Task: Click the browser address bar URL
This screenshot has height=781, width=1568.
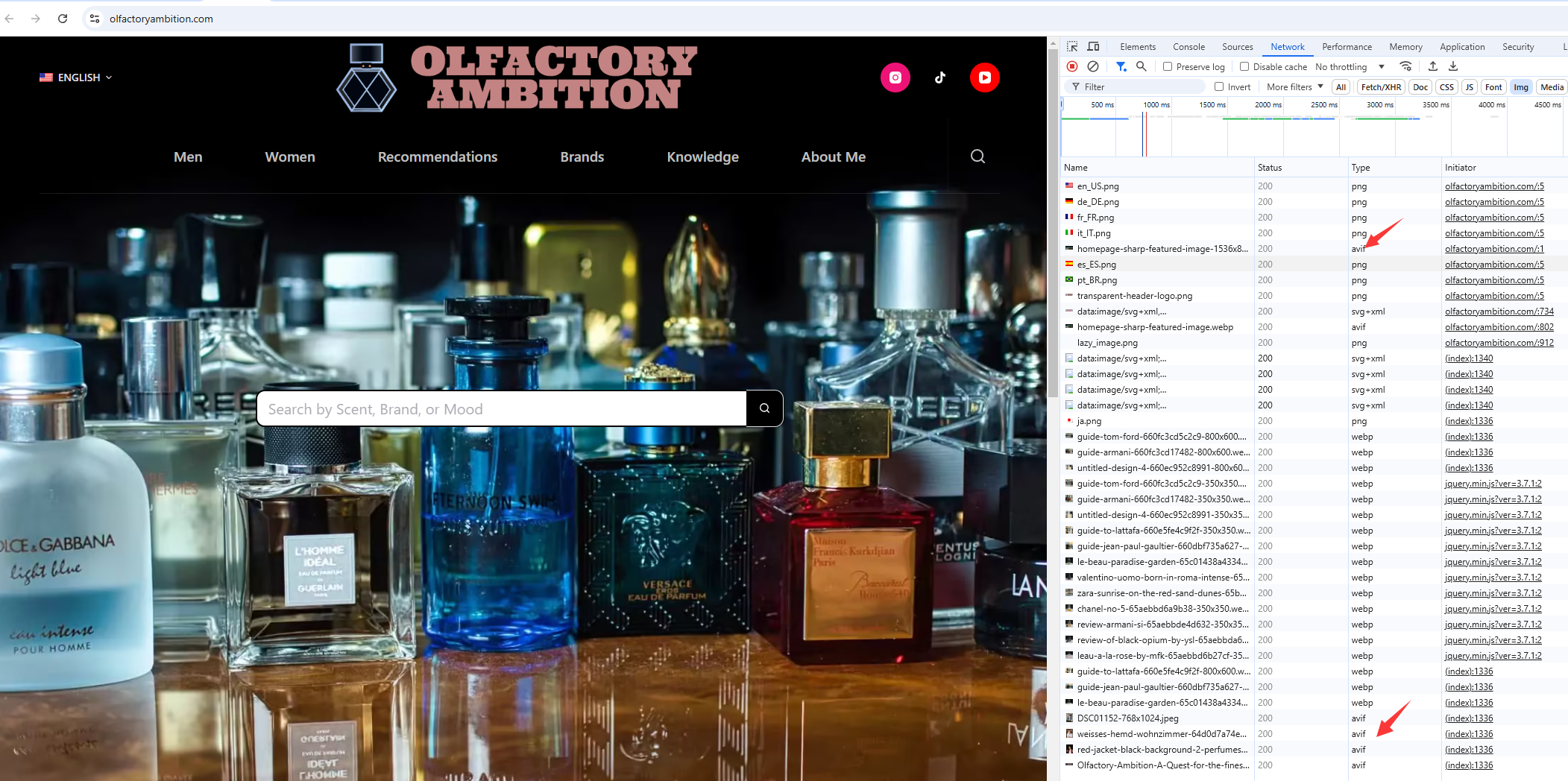Action: [161, 19]
